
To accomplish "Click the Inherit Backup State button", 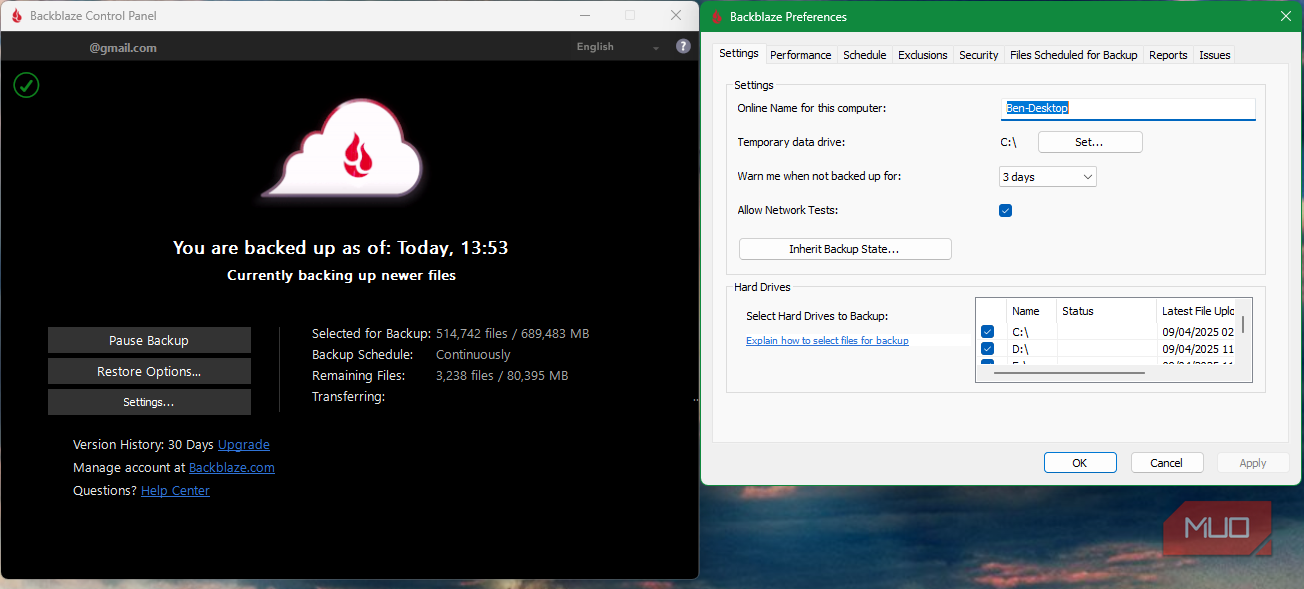I will (845, 249).
